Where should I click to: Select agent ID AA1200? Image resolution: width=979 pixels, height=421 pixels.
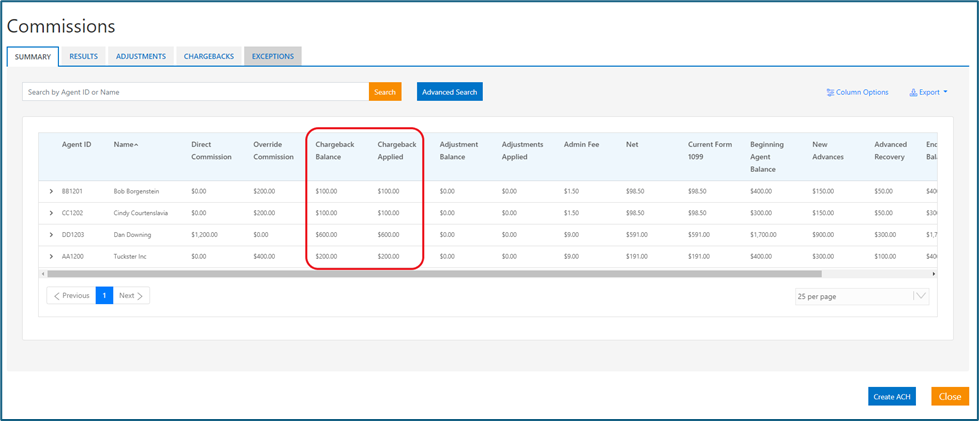(72, 257)
